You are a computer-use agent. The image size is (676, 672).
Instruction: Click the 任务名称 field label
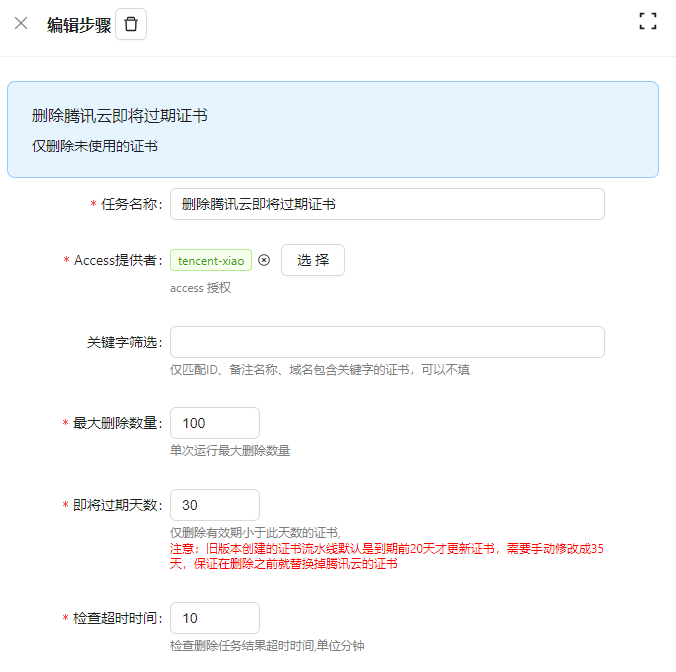click(x=131, y=204)
